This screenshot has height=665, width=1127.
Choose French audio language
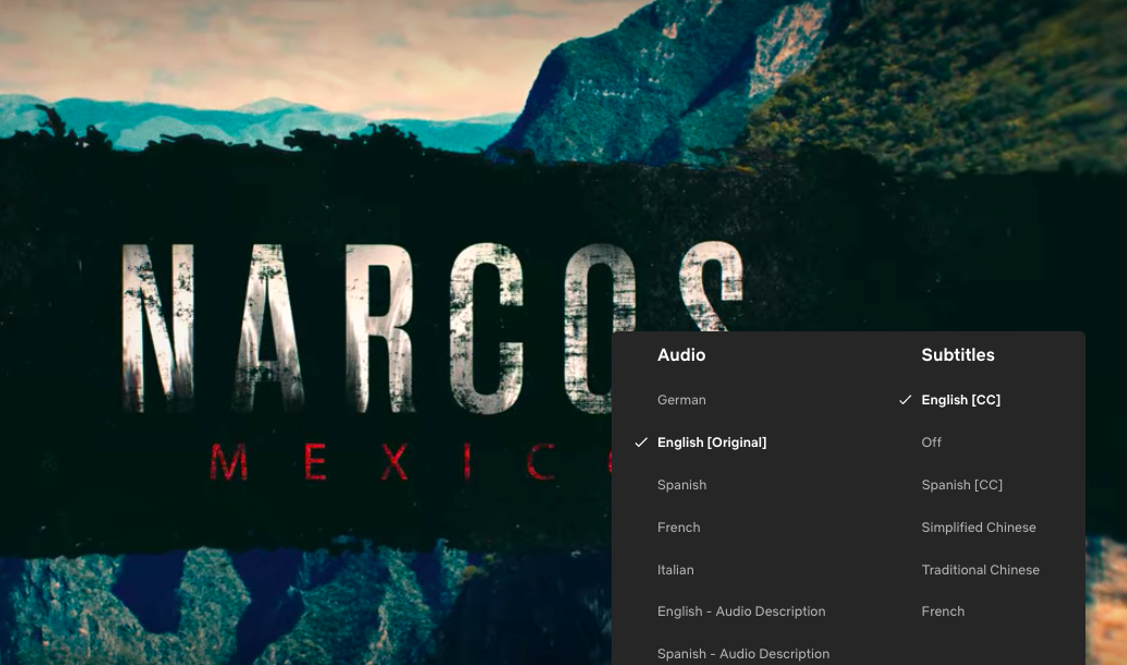click(678, 527)
